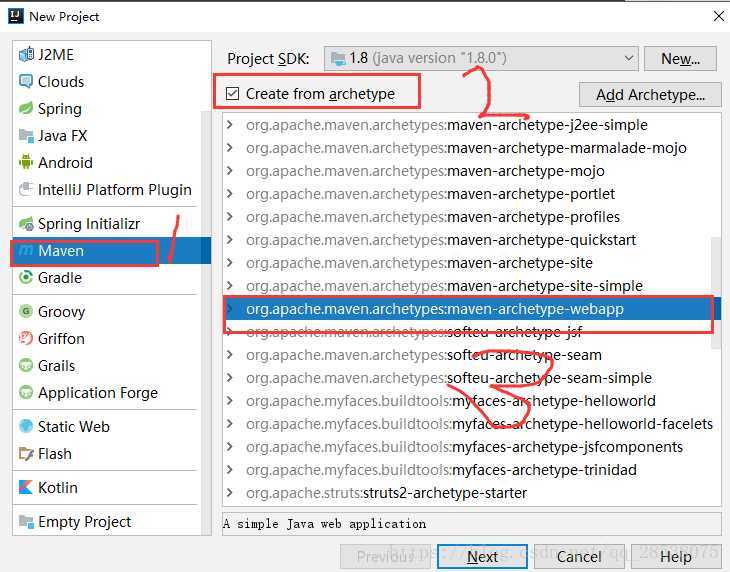Expand the maven-archetype-mojo chevron
This screenshot has height=572, width=730.
point(230,171)
